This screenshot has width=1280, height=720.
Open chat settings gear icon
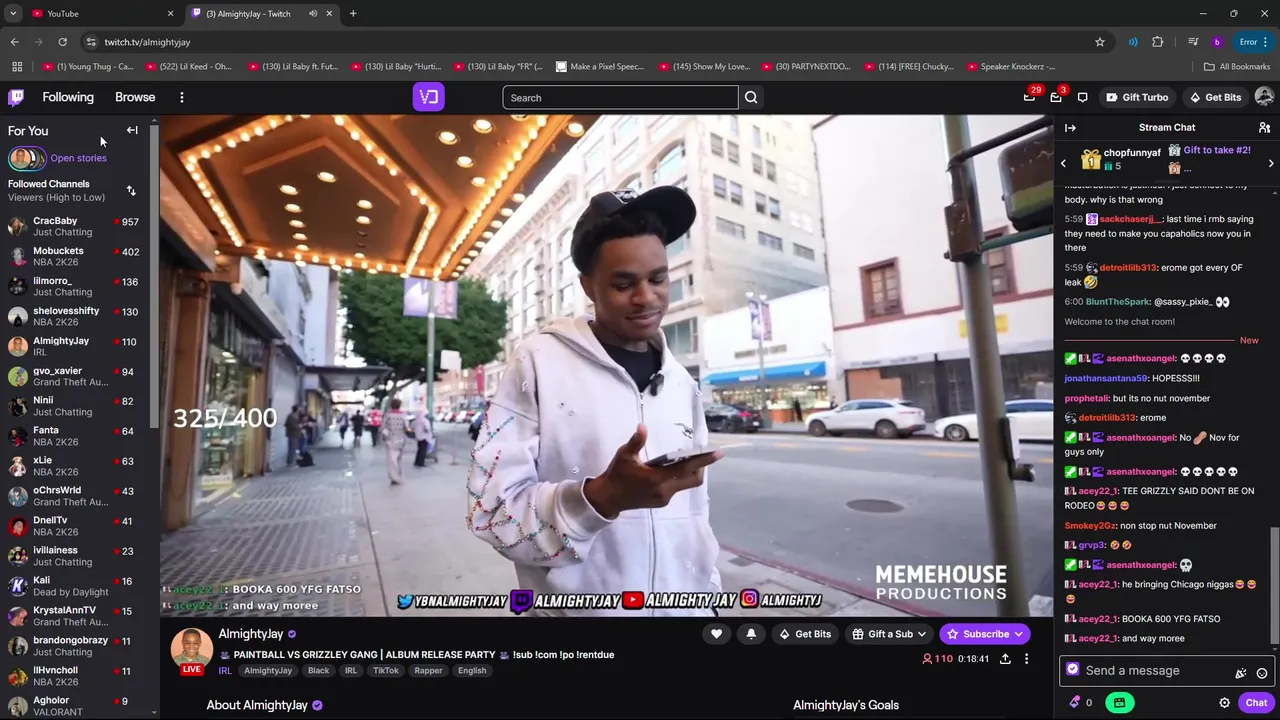[1224, 703]
